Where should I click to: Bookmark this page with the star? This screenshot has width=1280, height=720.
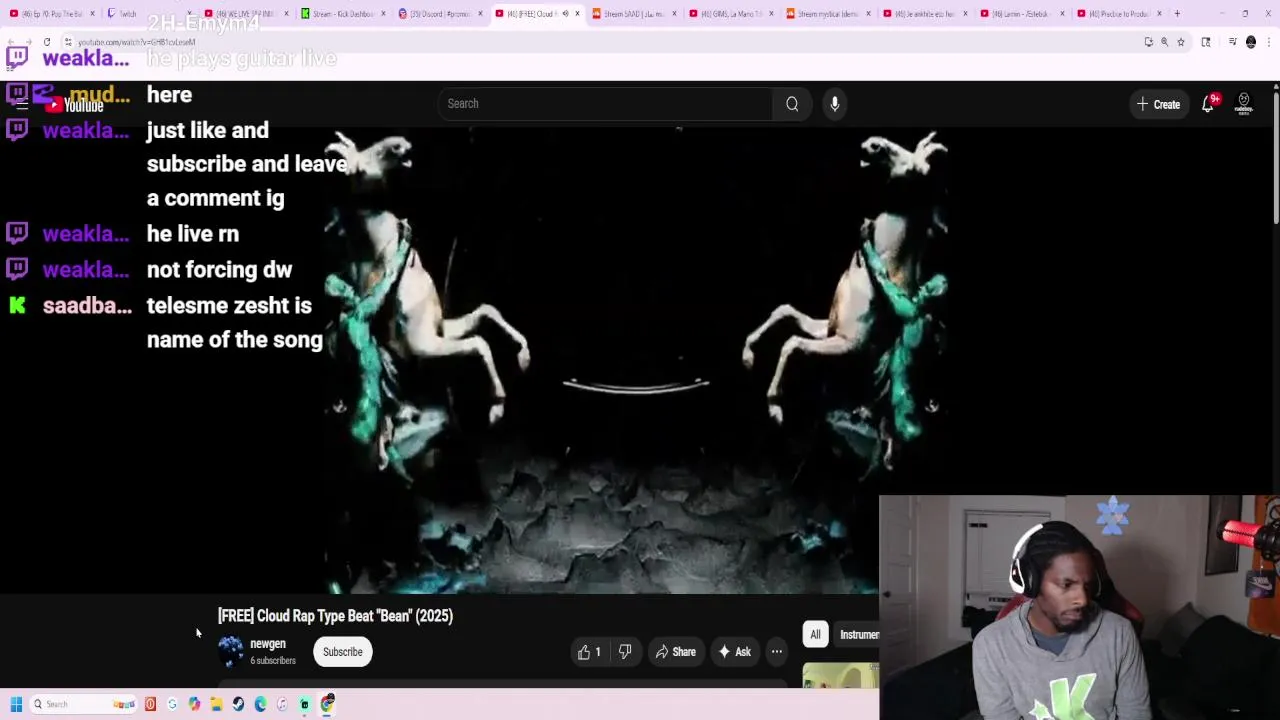pos(1180,42)
